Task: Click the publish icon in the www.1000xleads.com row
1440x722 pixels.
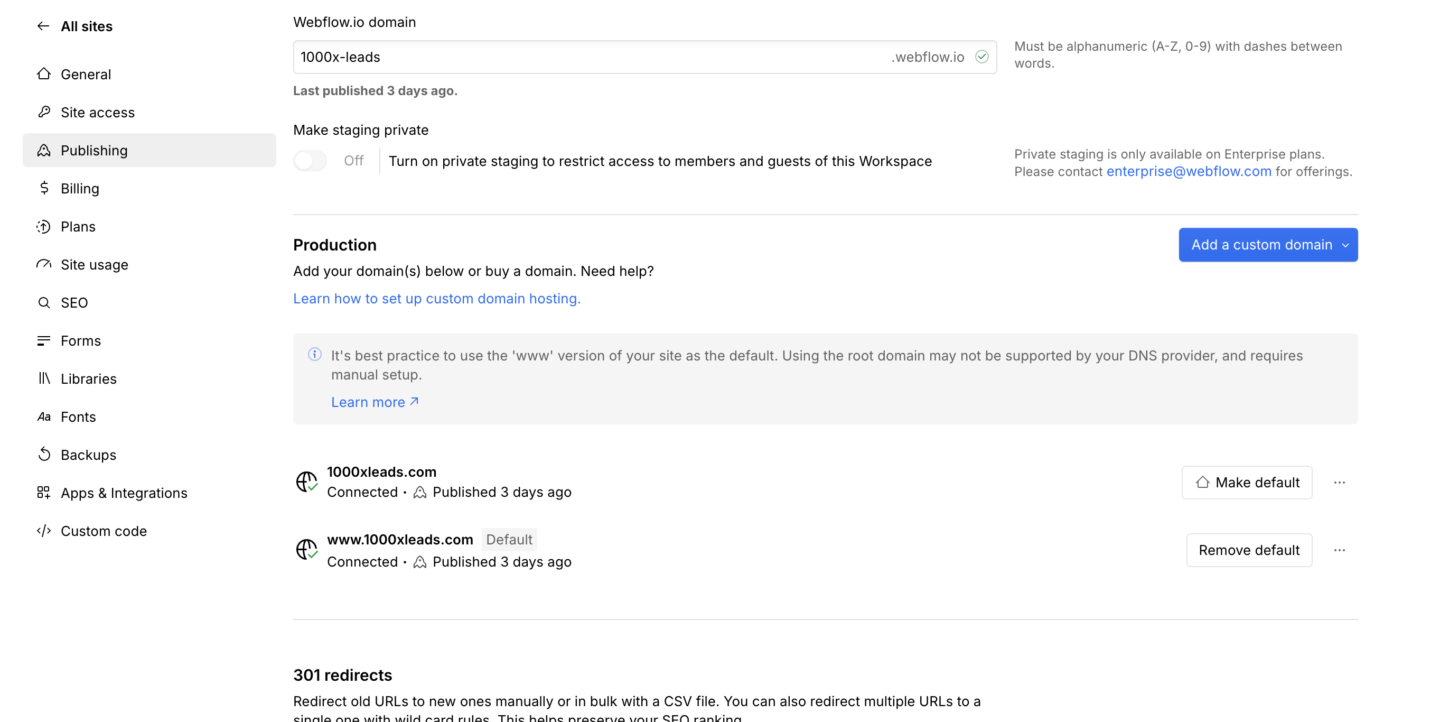Action: (420, 562)
